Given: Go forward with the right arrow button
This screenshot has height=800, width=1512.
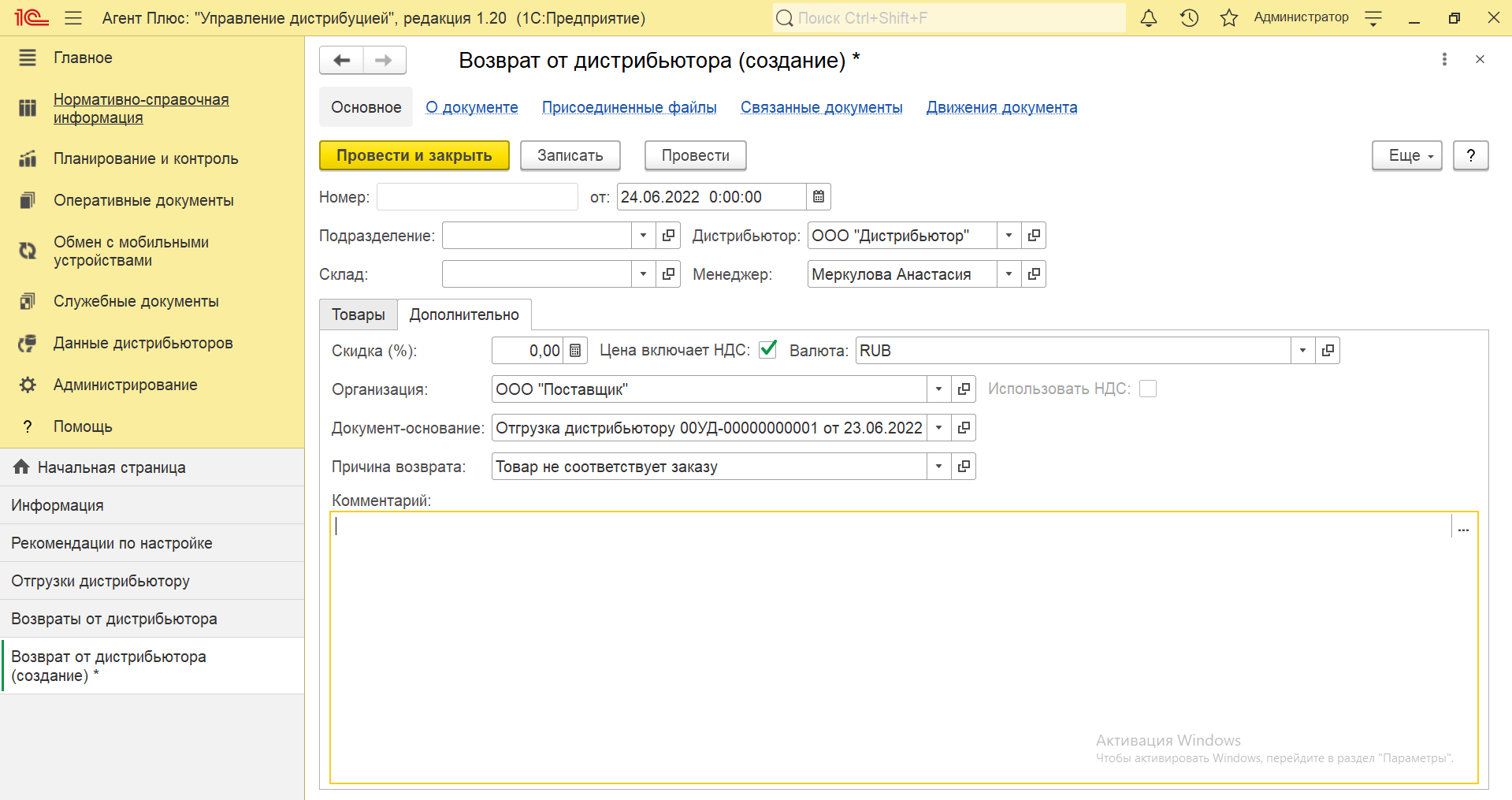Looking at the screenshot, I should pos(385,60).
